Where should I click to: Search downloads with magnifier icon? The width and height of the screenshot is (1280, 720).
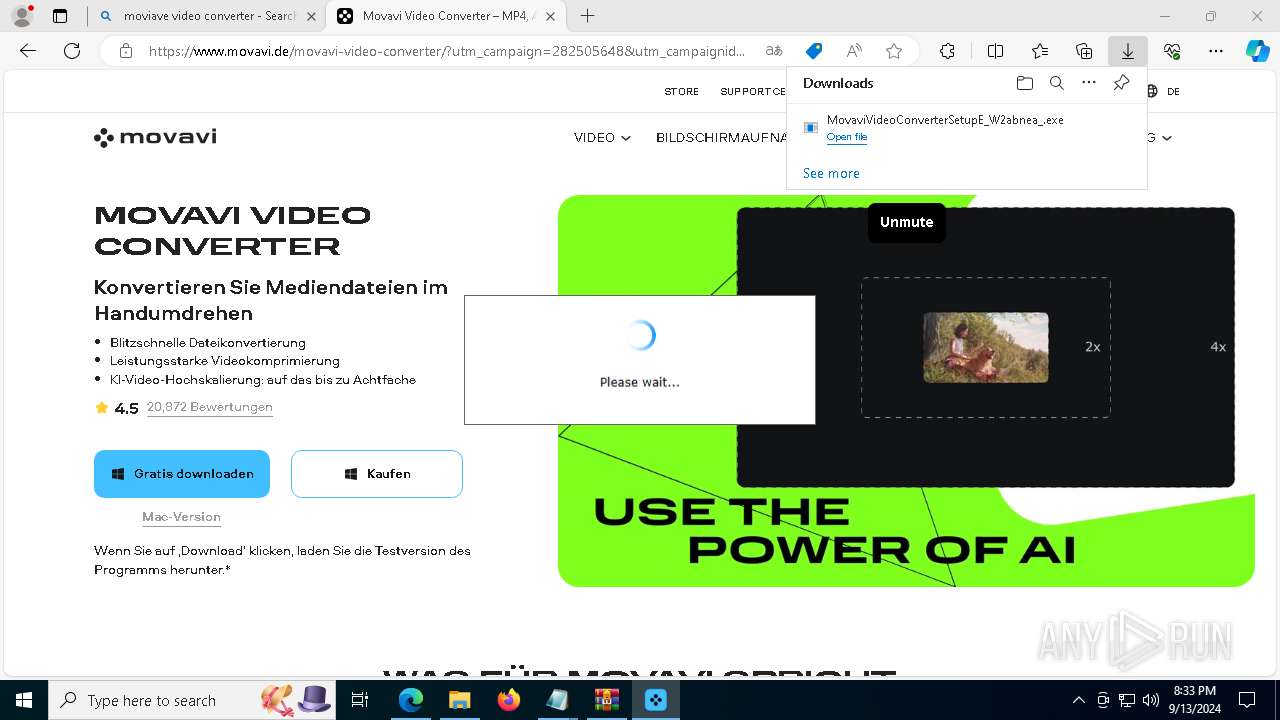1057,83
